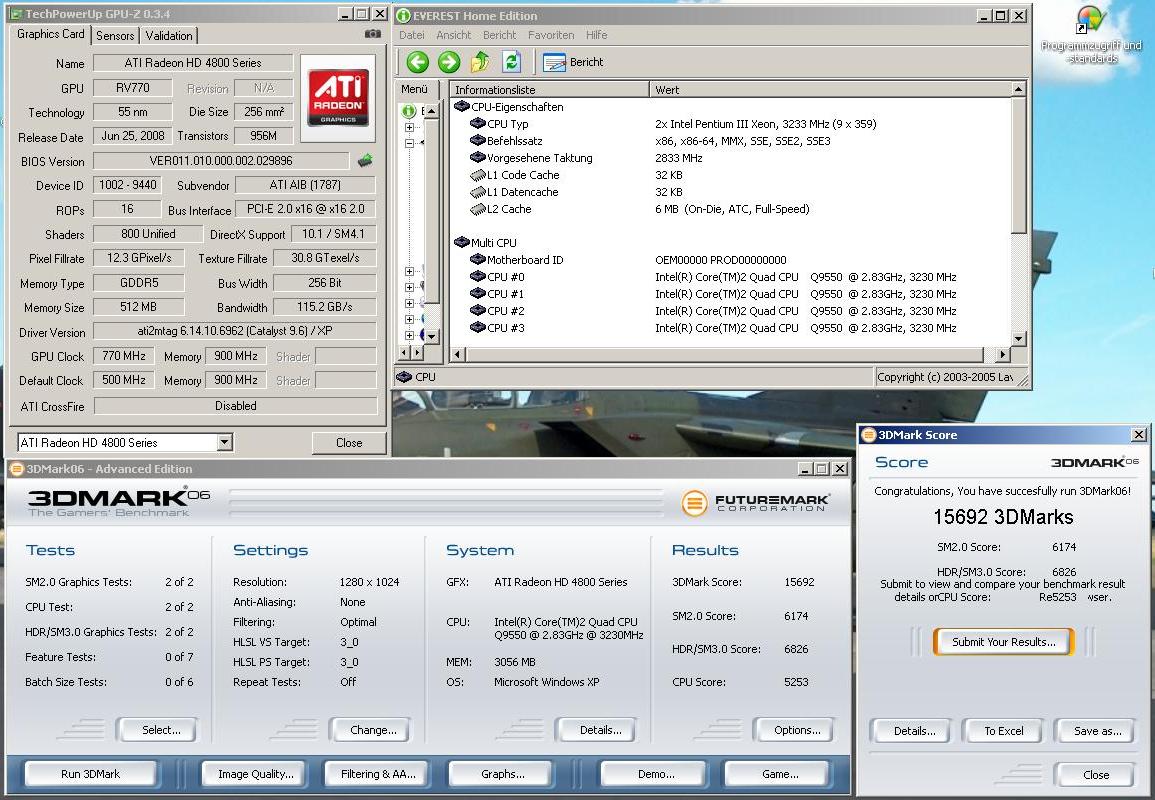Click the Motherboard ID row icon
This screenshot has width=1155, height=800.
tap(477, 259)
